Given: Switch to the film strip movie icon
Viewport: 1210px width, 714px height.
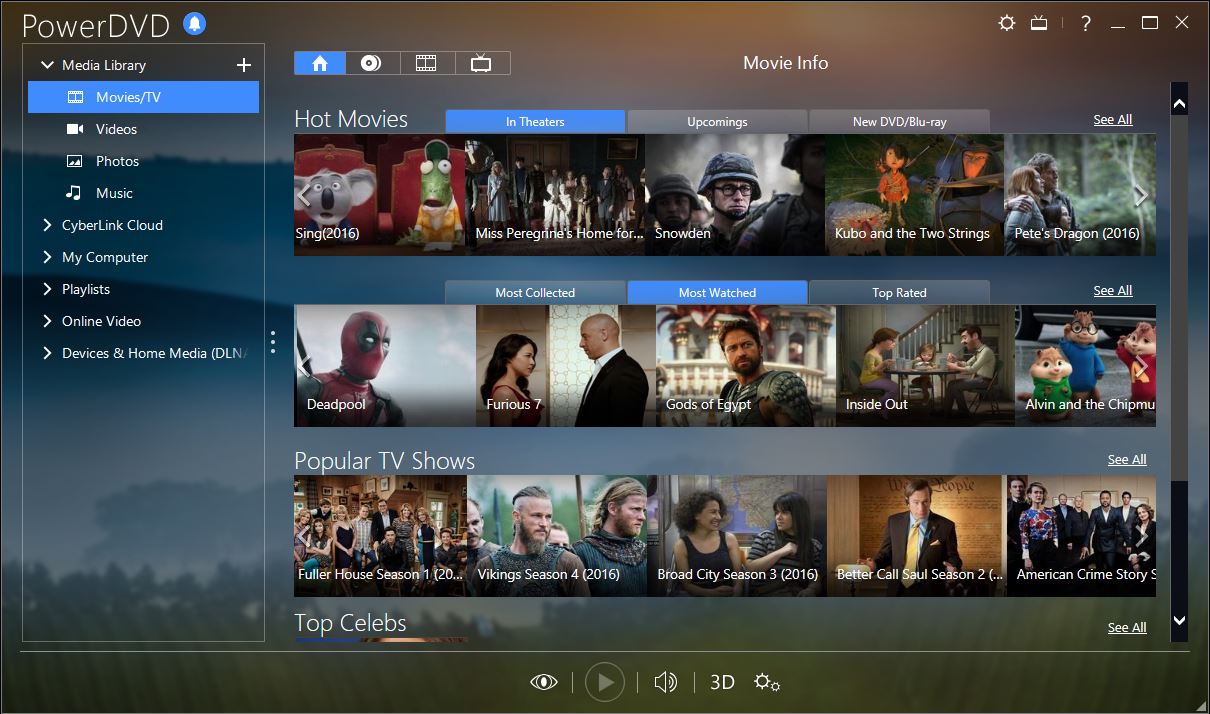Looking at the screenshot, I should [426, 63].
